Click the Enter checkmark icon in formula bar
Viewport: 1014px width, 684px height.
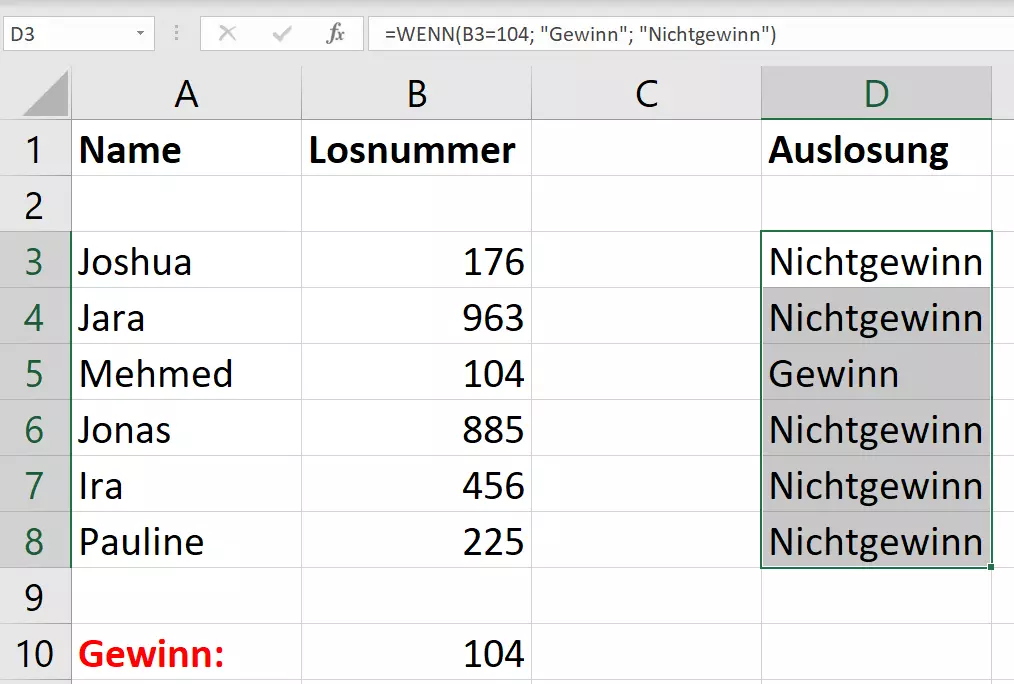point(282,33)
